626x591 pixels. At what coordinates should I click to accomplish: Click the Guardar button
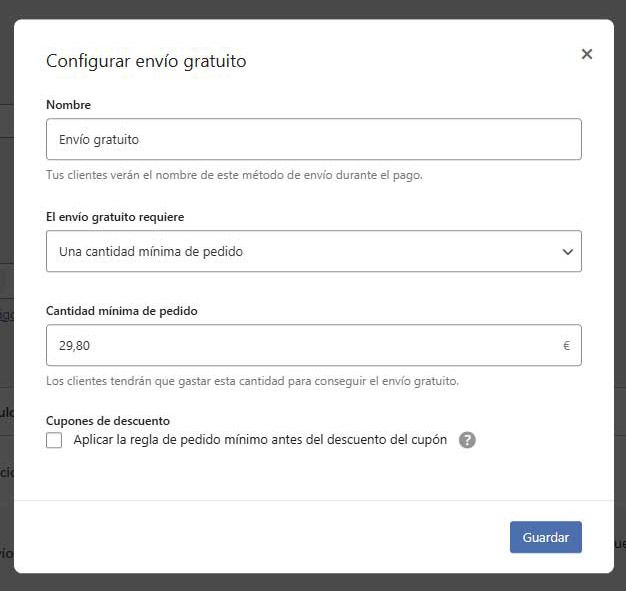pyautogui.click(x=545, y=537)
